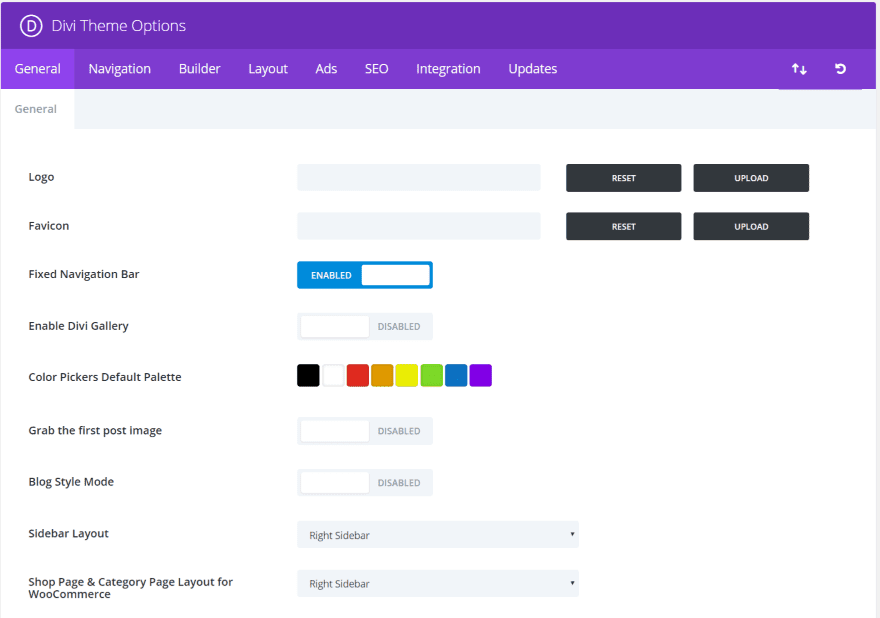
Task: Go to the SEO tab
Action: tap(376, 69)
